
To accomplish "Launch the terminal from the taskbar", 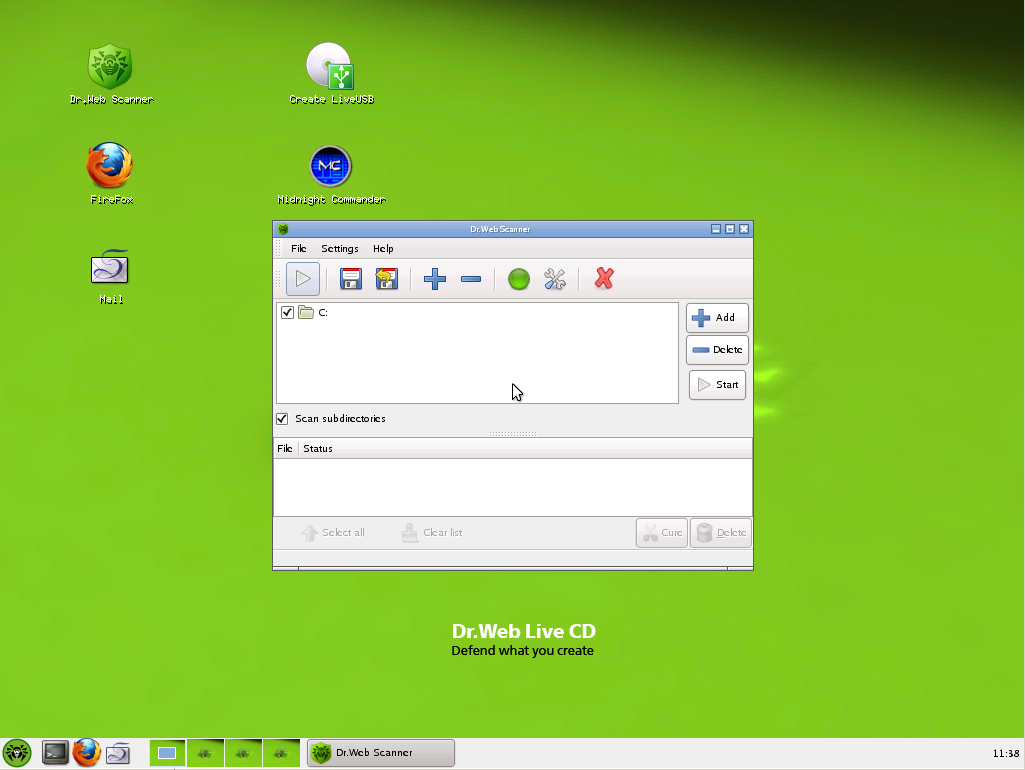I will 55,752.
